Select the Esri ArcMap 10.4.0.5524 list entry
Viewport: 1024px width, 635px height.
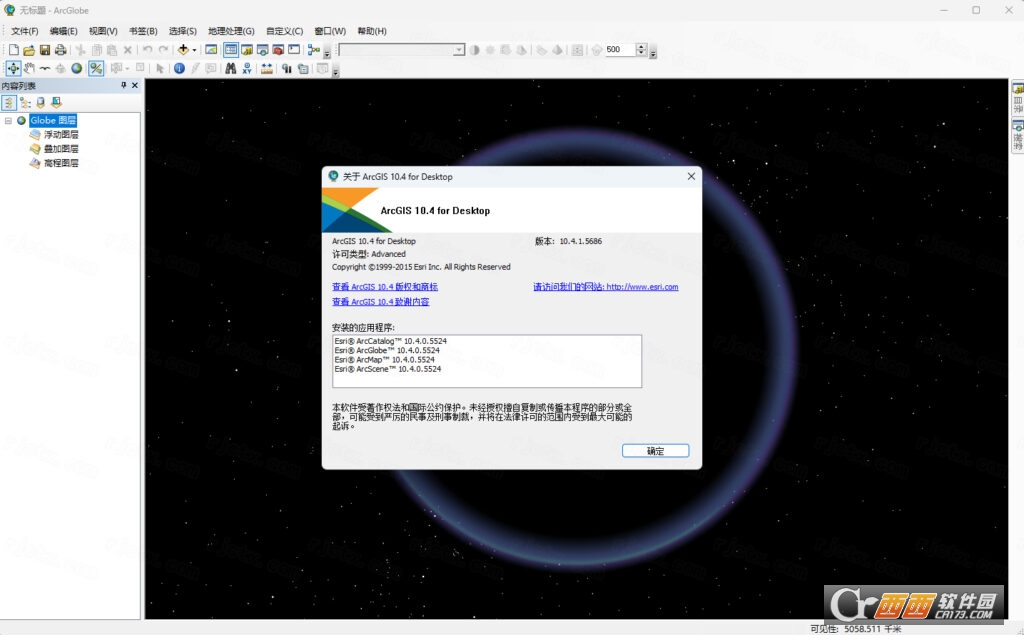tap(385, 359)
